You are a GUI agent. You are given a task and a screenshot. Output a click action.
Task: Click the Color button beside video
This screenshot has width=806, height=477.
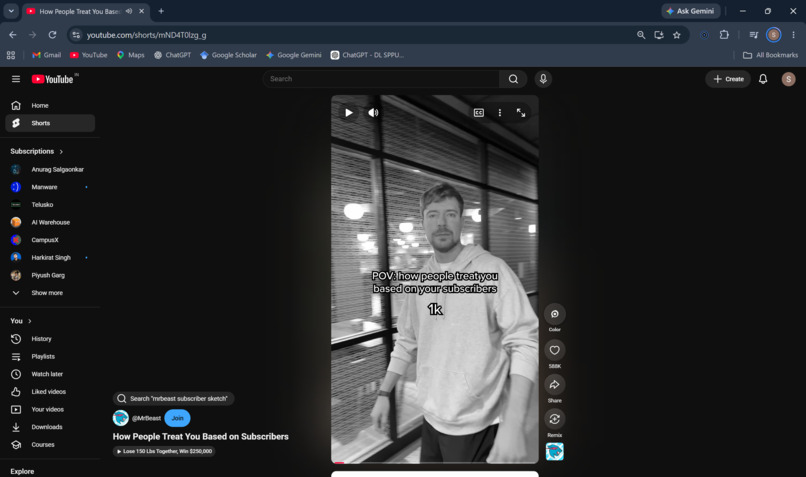[x=555, y=314]
